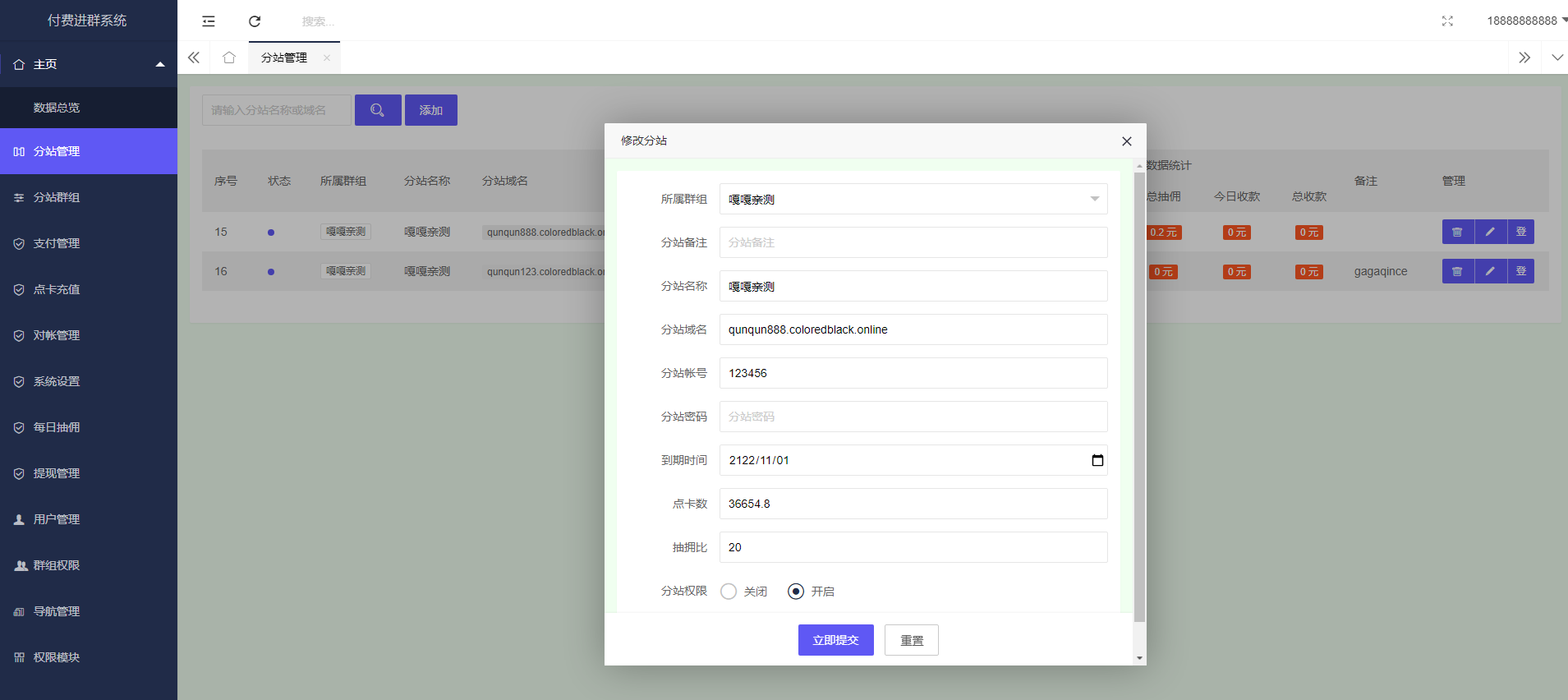Focus the 分站密码 input field
Viewport: 1568px width, 700px height.
click(913, 417)
